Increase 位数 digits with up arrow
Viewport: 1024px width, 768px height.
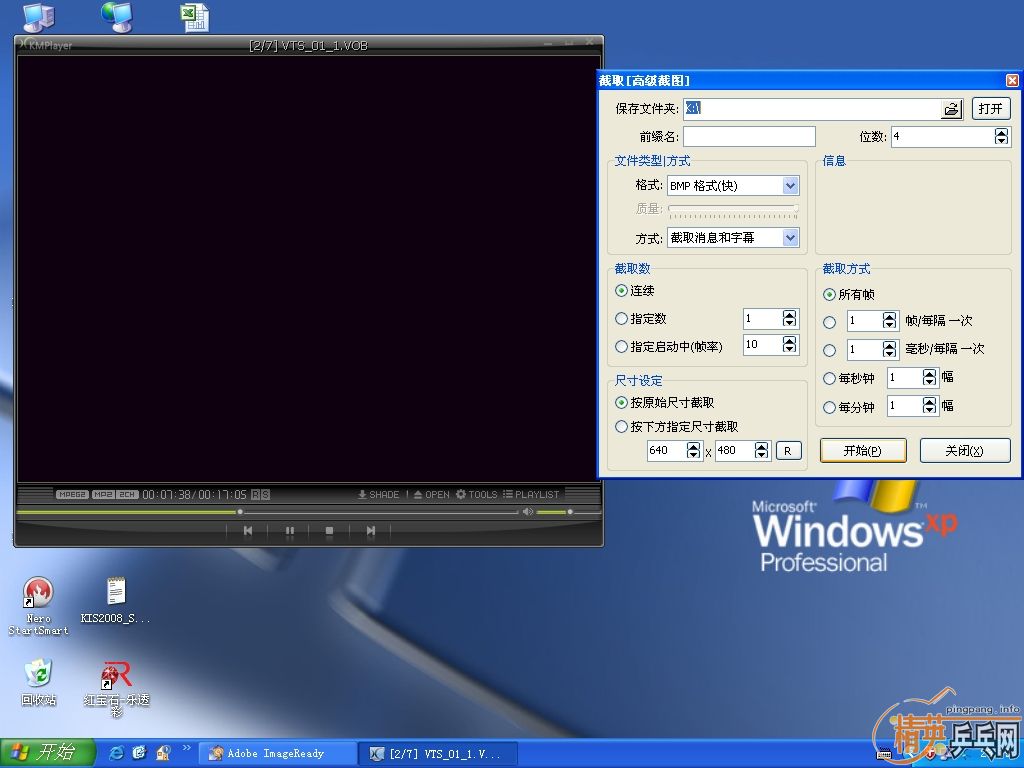(1001, 132)
